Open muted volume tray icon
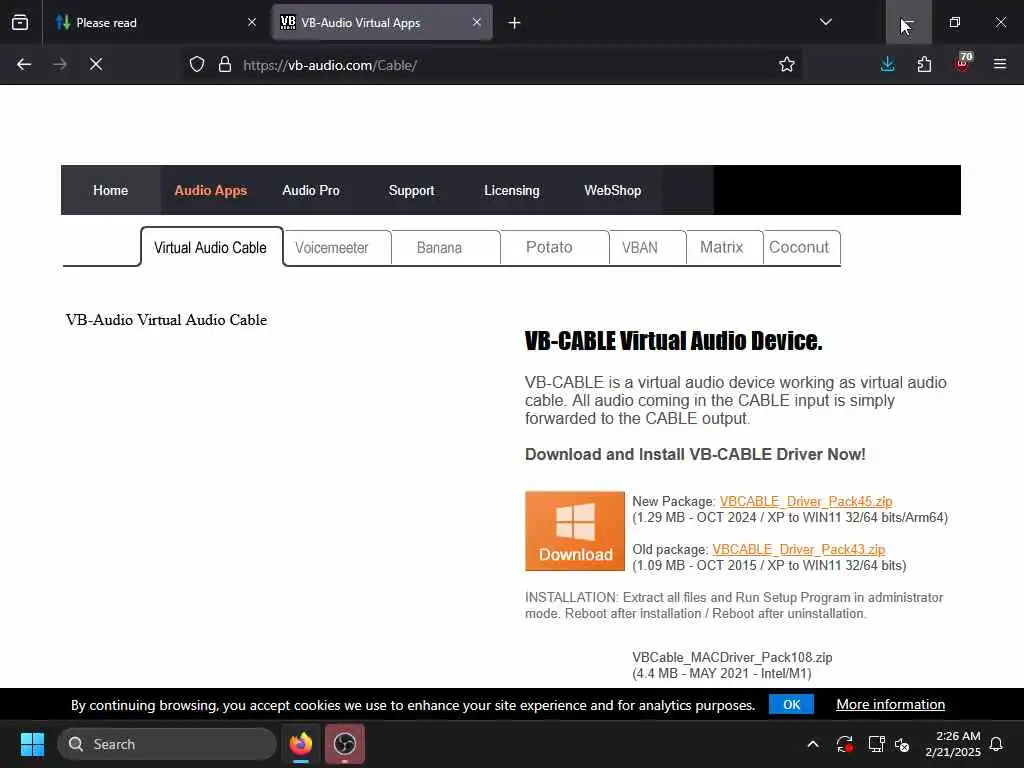Viewport: 1024px width, 768px height. point(903,744)
